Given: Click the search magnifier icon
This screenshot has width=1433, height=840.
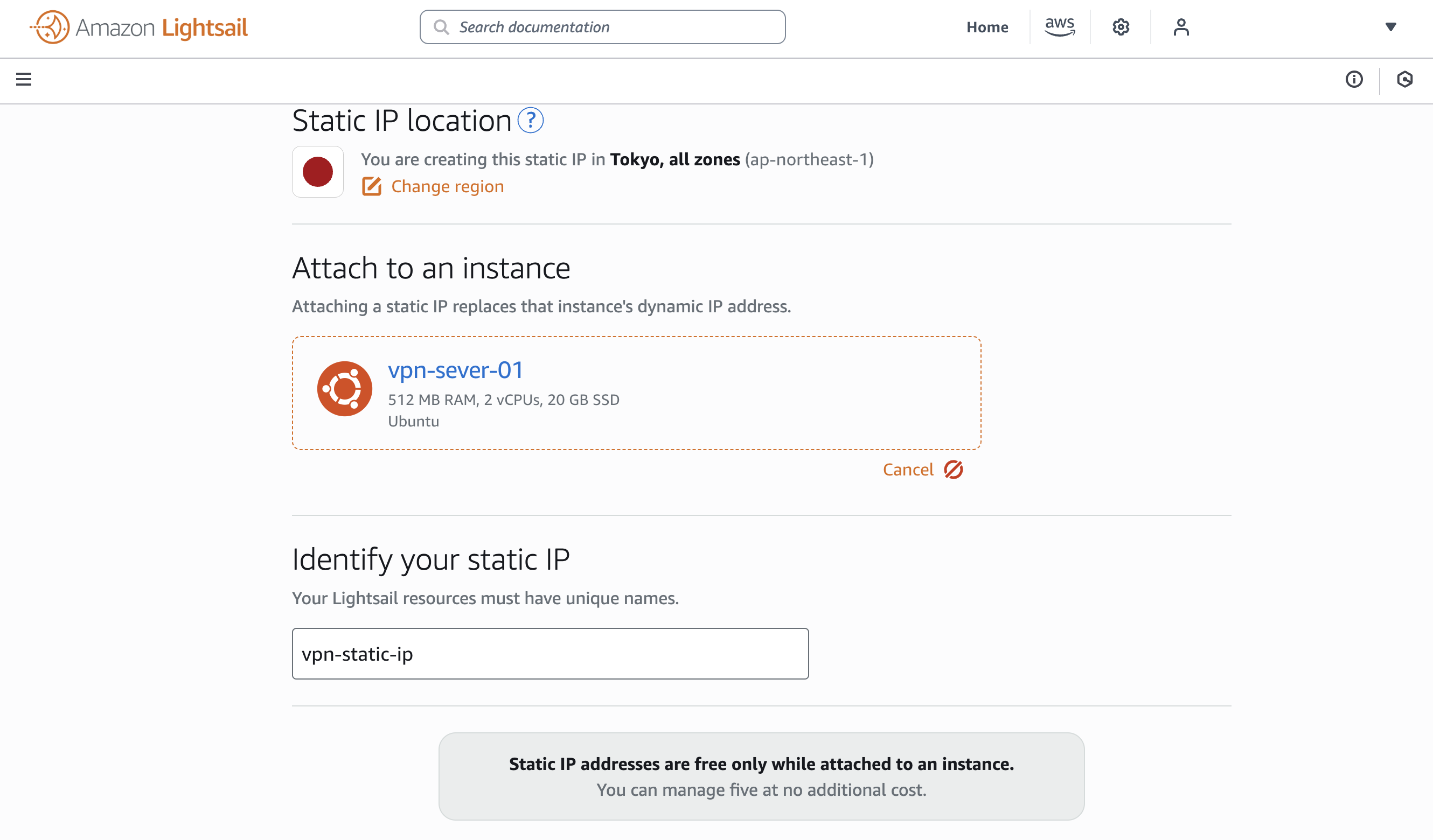Looking at the screenshot, I should 441,27.
